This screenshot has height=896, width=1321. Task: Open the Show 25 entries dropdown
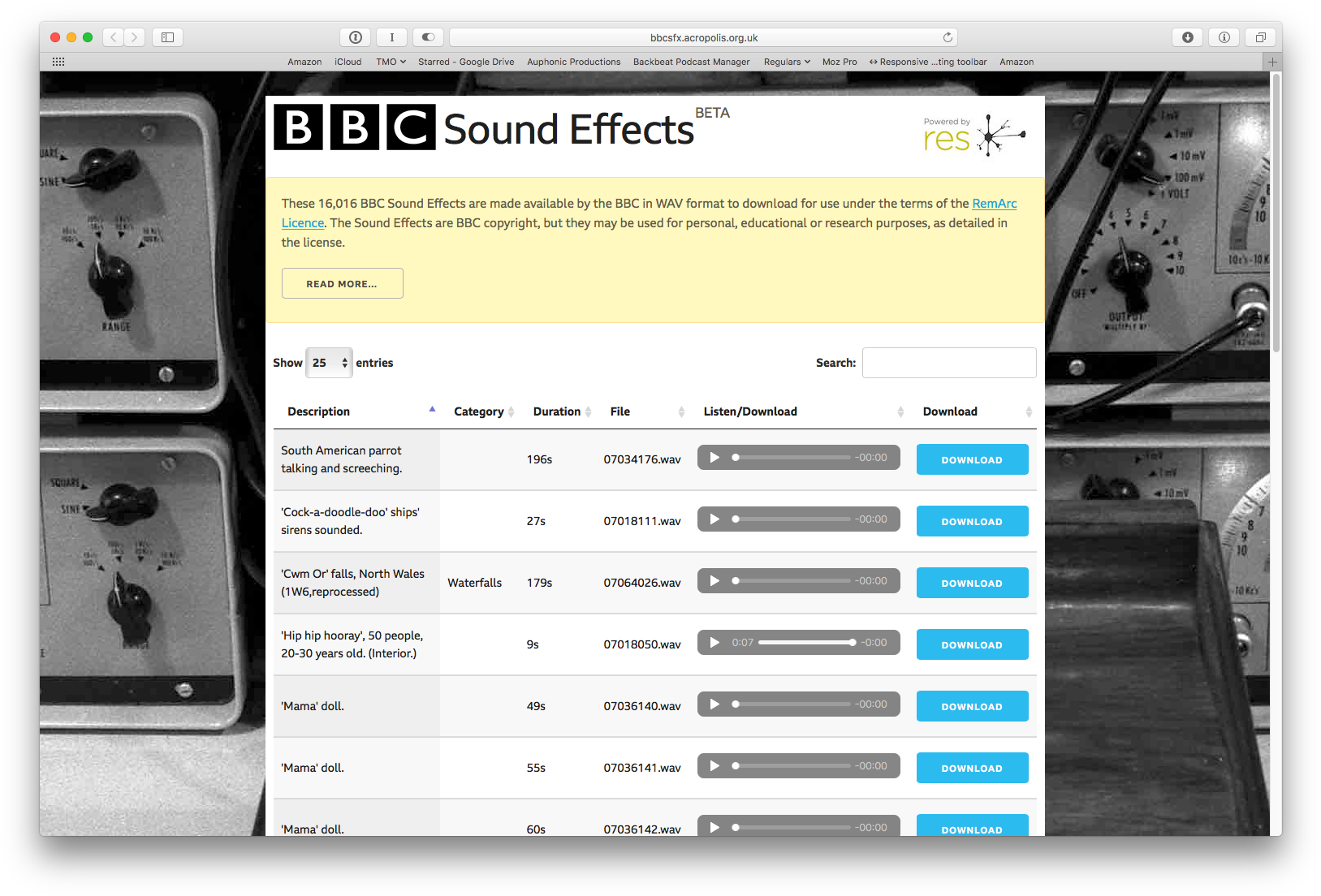[328, 362]
